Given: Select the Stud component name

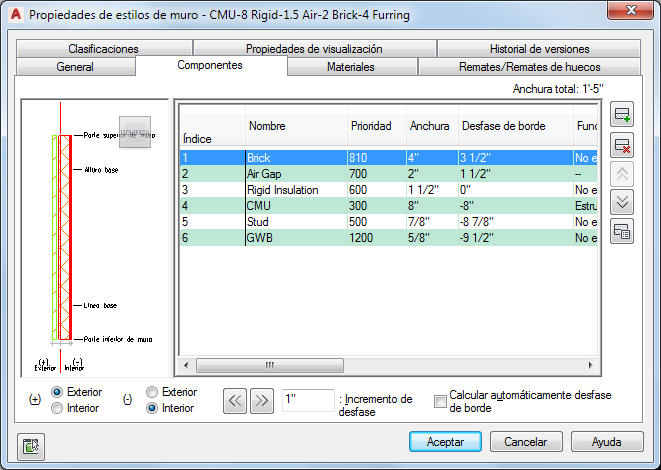Looking at the screenshot, I should click(x=258, y=222).
